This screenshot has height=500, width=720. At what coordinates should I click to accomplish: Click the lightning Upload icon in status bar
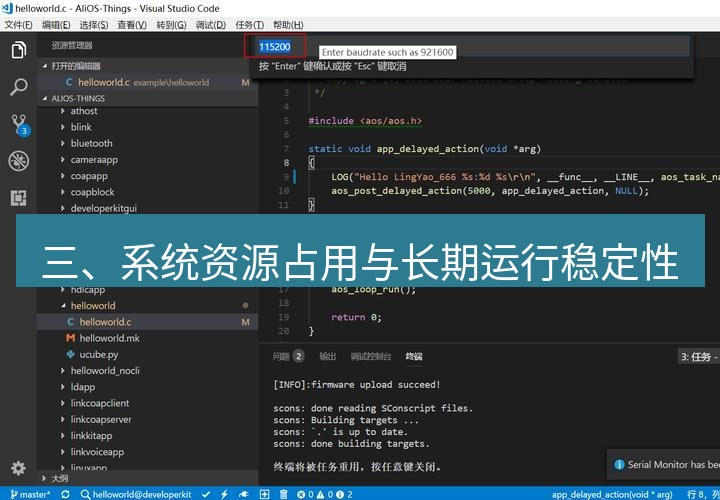pyautogui.click(x=224, y=494)
